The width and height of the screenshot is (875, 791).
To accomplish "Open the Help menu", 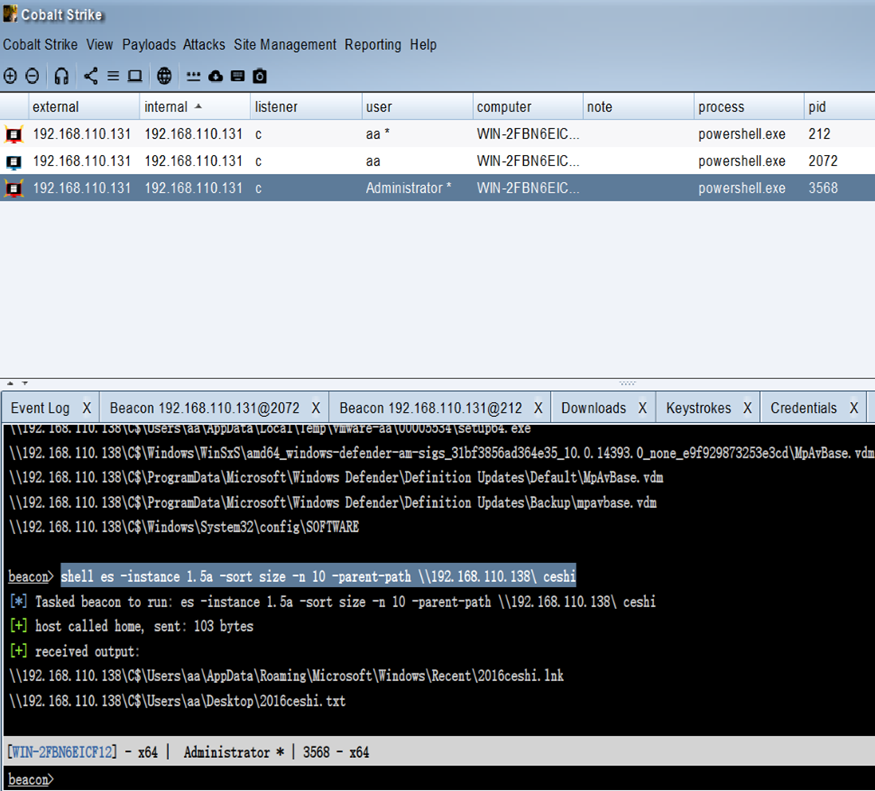I will pyautogui.click(x=423, y=45).
